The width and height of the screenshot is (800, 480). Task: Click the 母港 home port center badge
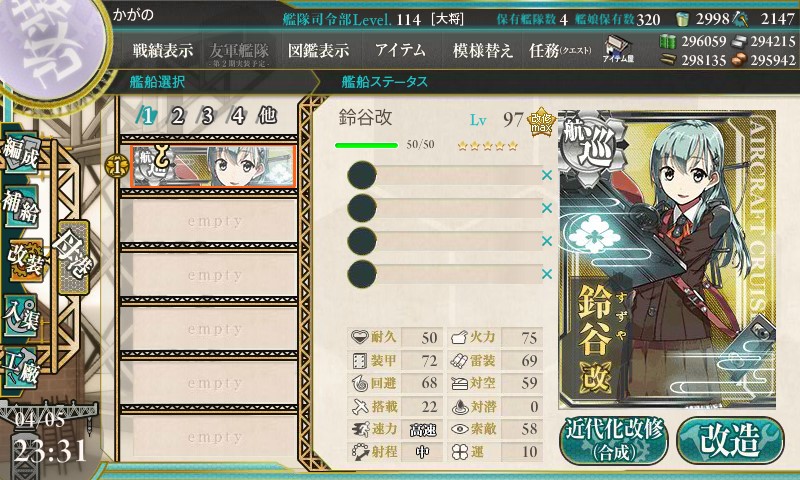coord(74,257)
